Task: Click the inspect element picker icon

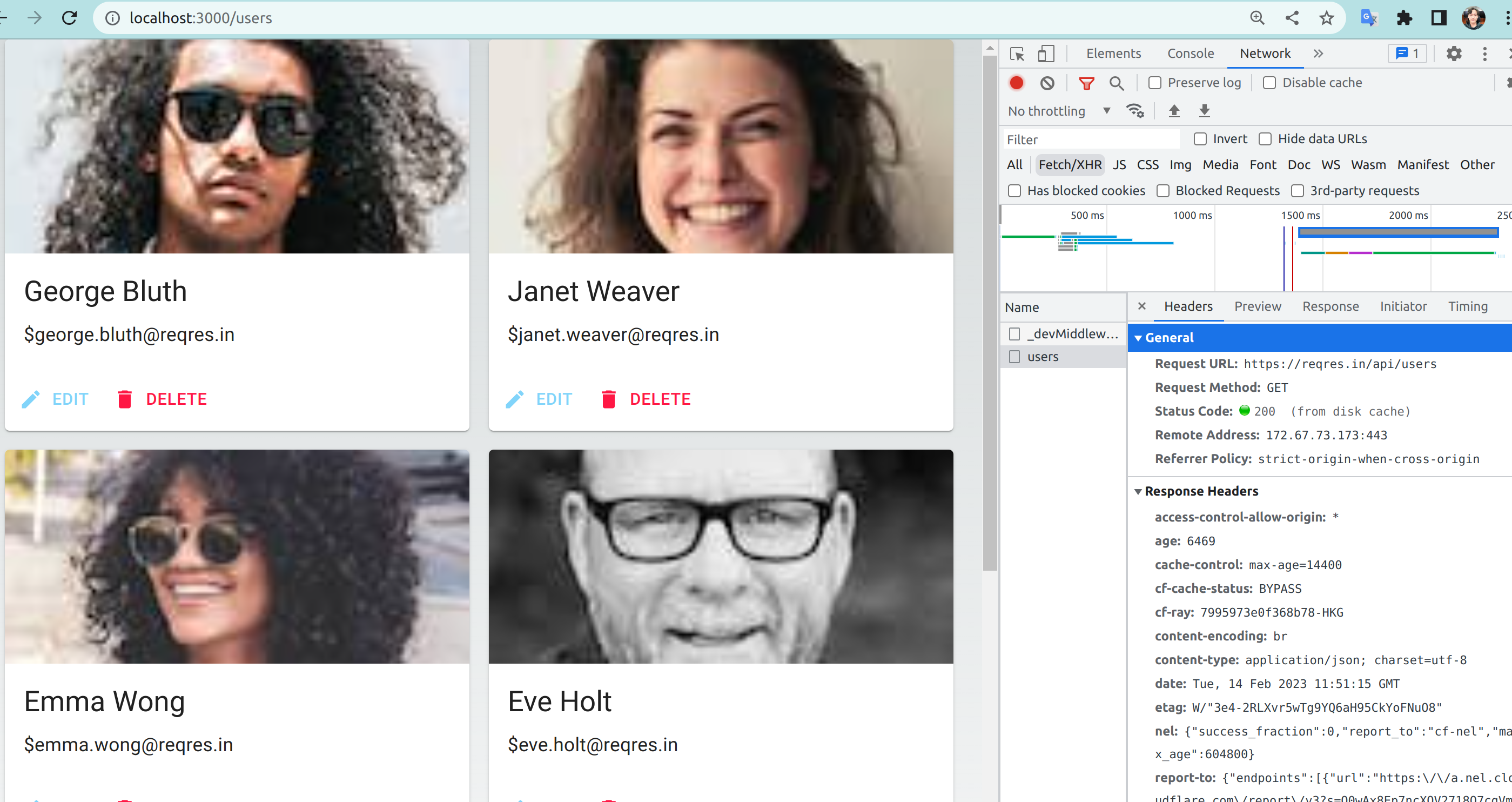Action: tap(1017, 54)
